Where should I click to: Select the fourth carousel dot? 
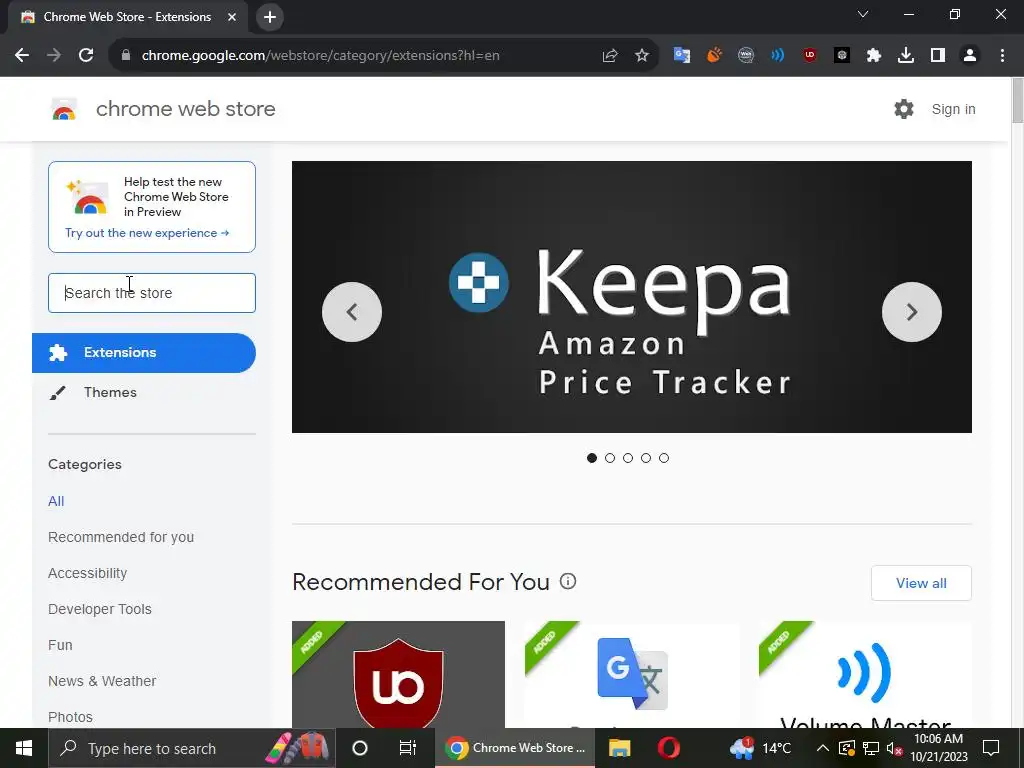click(646, 458)
